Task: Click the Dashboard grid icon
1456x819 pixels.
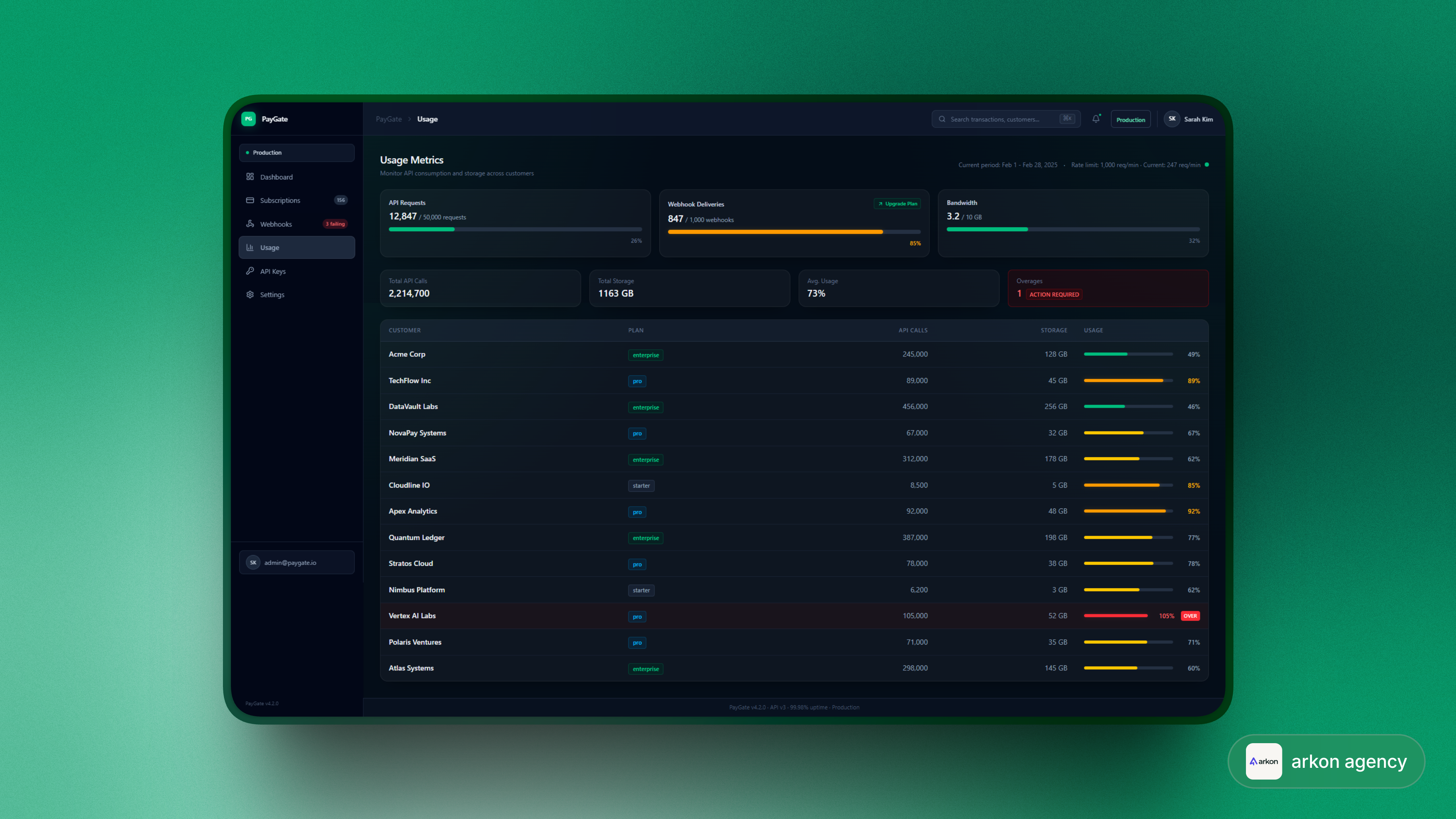Action: [250, 177]
